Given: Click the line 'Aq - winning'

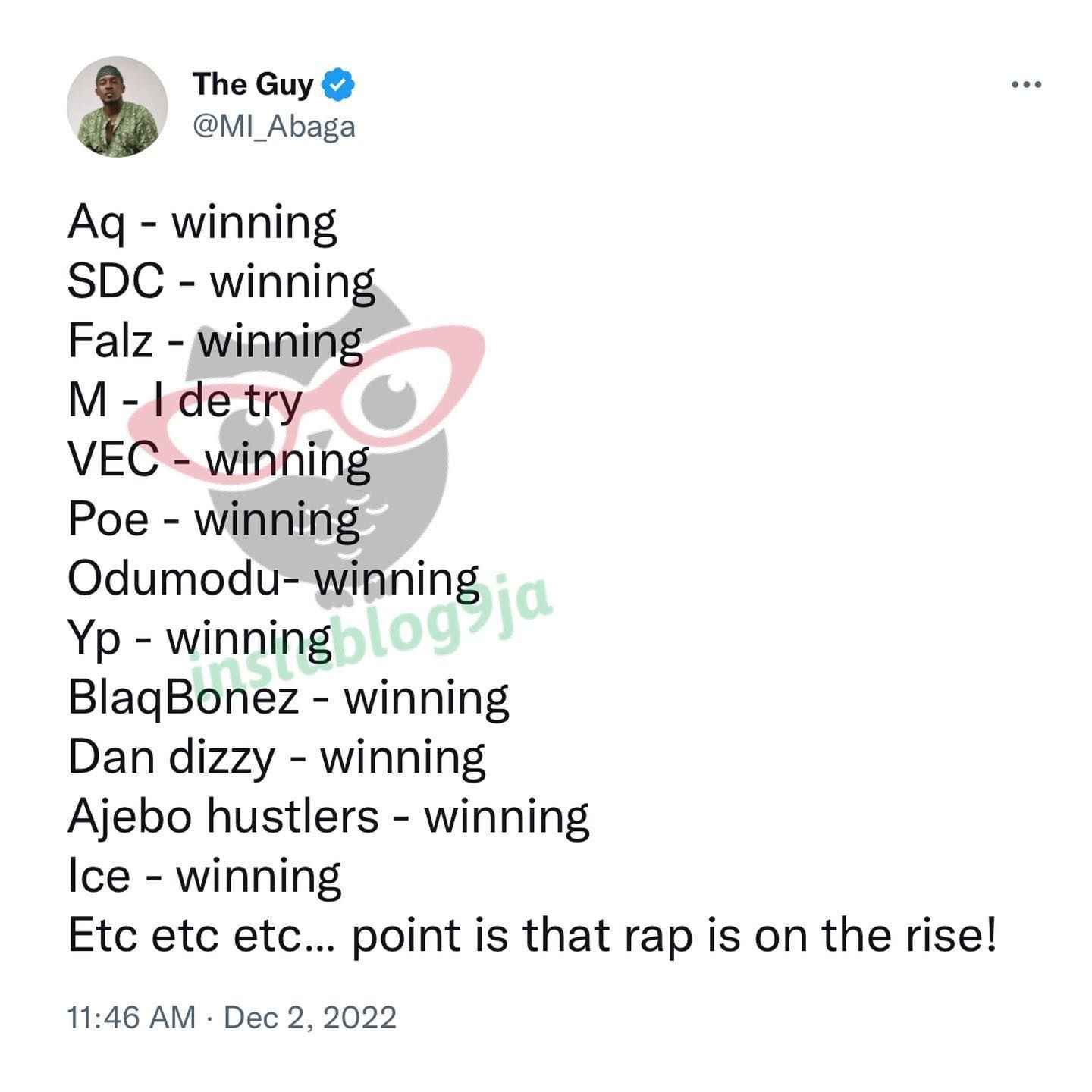Looking at the screenshot, I should tap(202, 223).
